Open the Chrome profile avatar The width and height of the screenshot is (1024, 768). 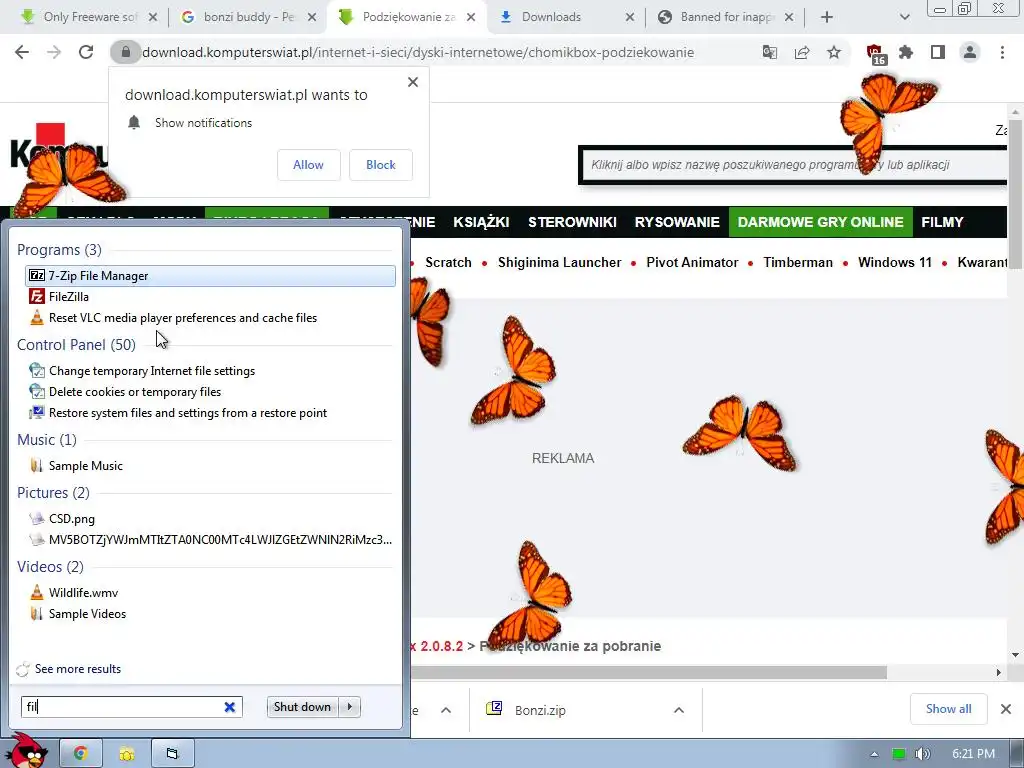coord(970,52)
